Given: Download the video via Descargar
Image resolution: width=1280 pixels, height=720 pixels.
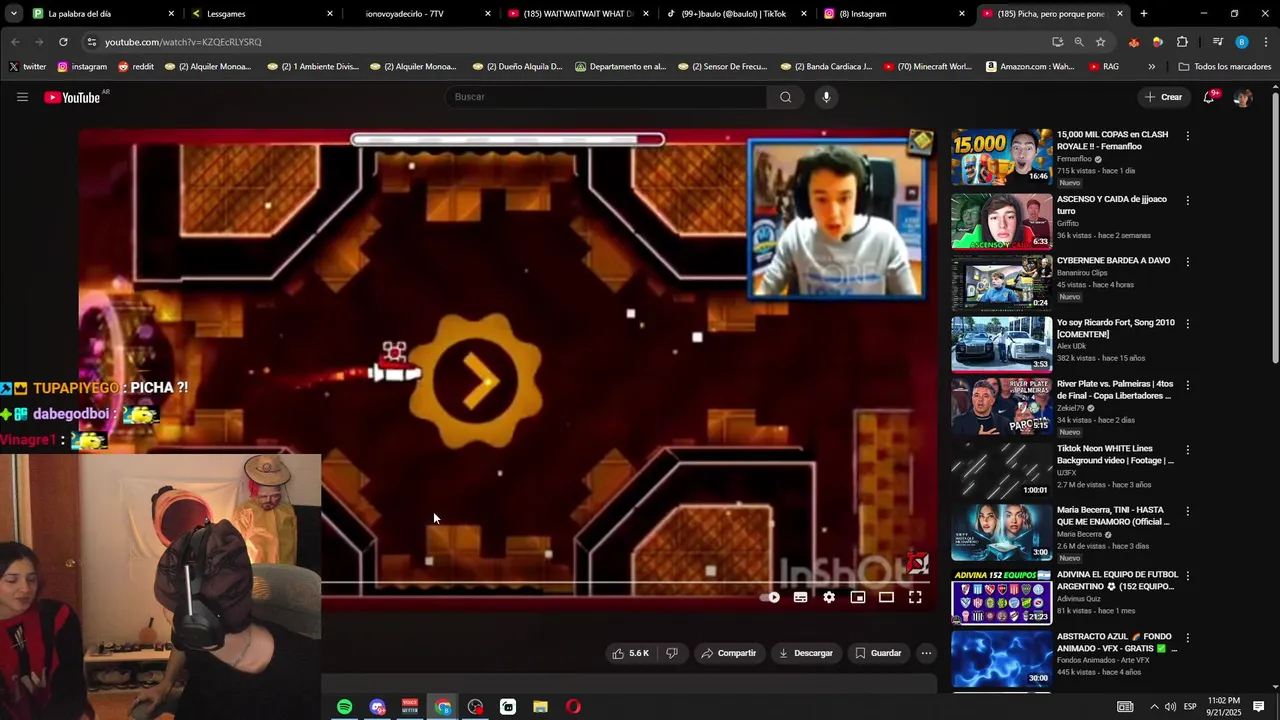Looking at the screenshot, I should [x=805, y=653].
